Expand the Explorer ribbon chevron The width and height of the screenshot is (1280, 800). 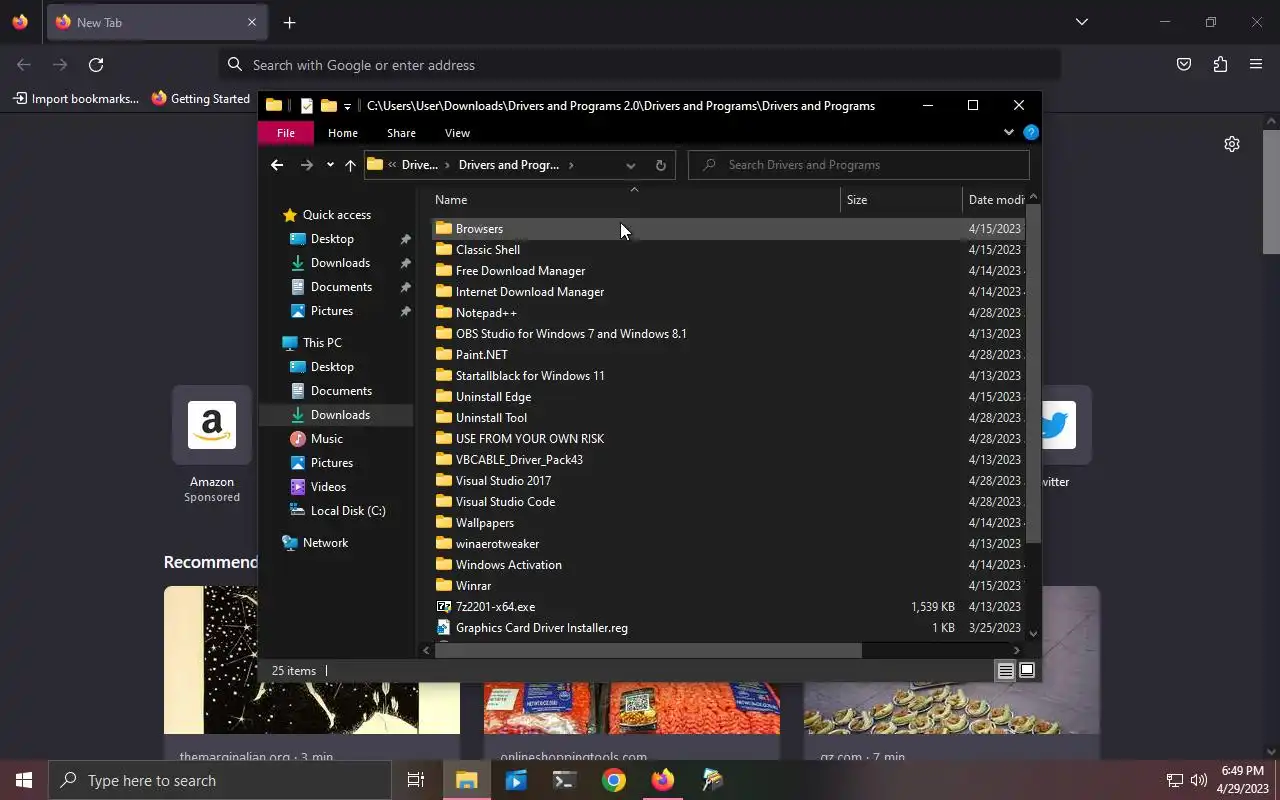coord(1008,132)
